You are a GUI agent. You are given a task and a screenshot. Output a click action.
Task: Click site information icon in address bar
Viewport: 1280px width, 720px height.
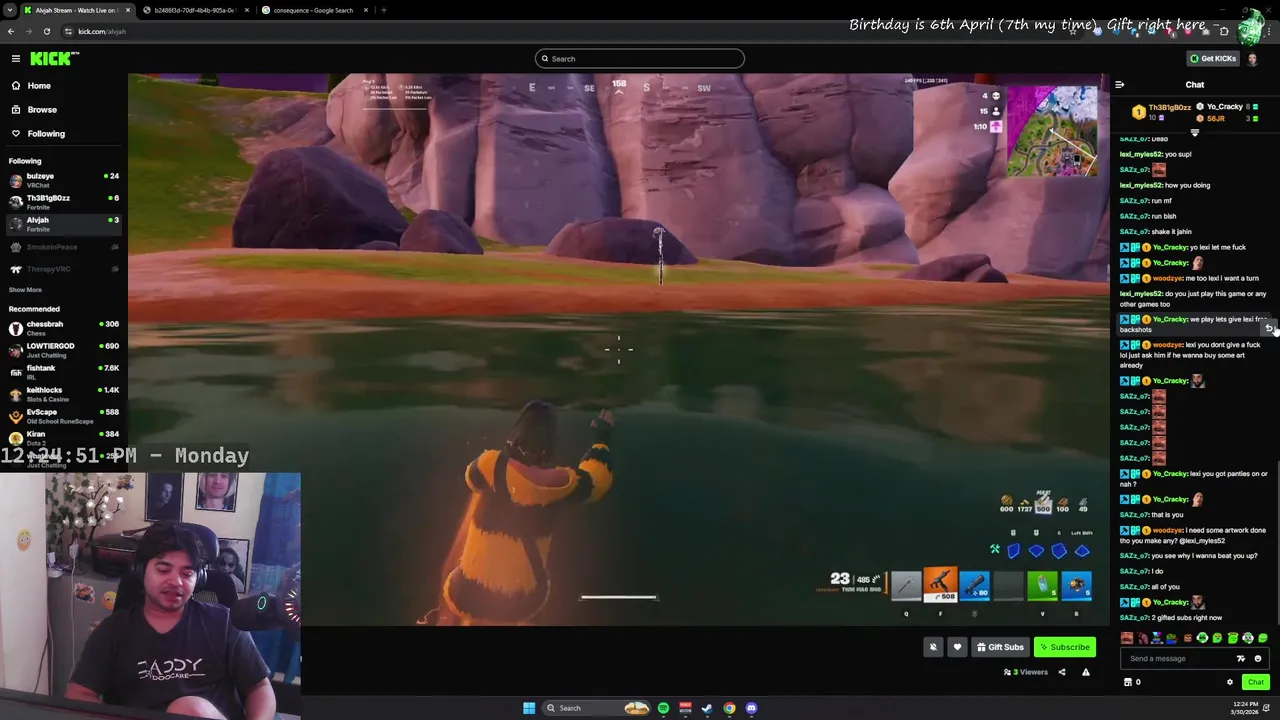pos(68,31)
